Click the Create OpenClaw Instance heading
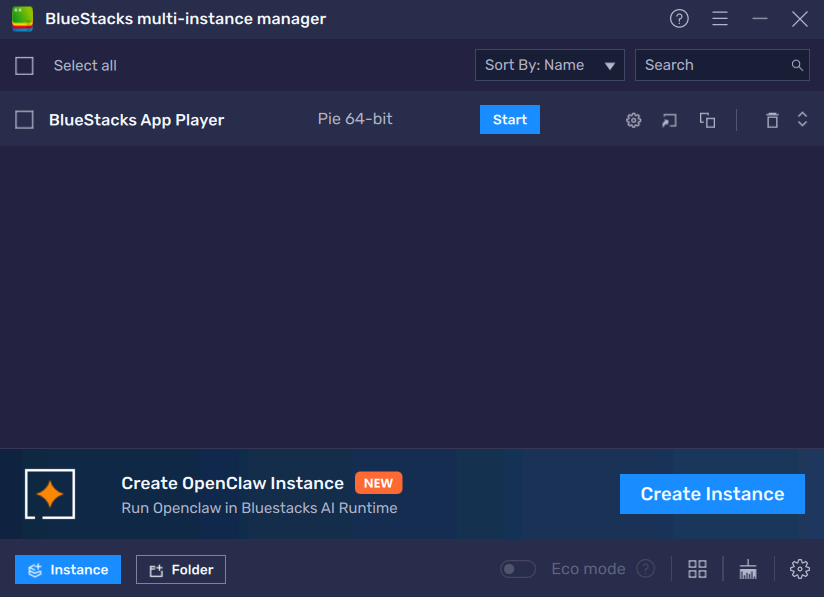Viewport: 824px width, 597px height. [232, 483]
